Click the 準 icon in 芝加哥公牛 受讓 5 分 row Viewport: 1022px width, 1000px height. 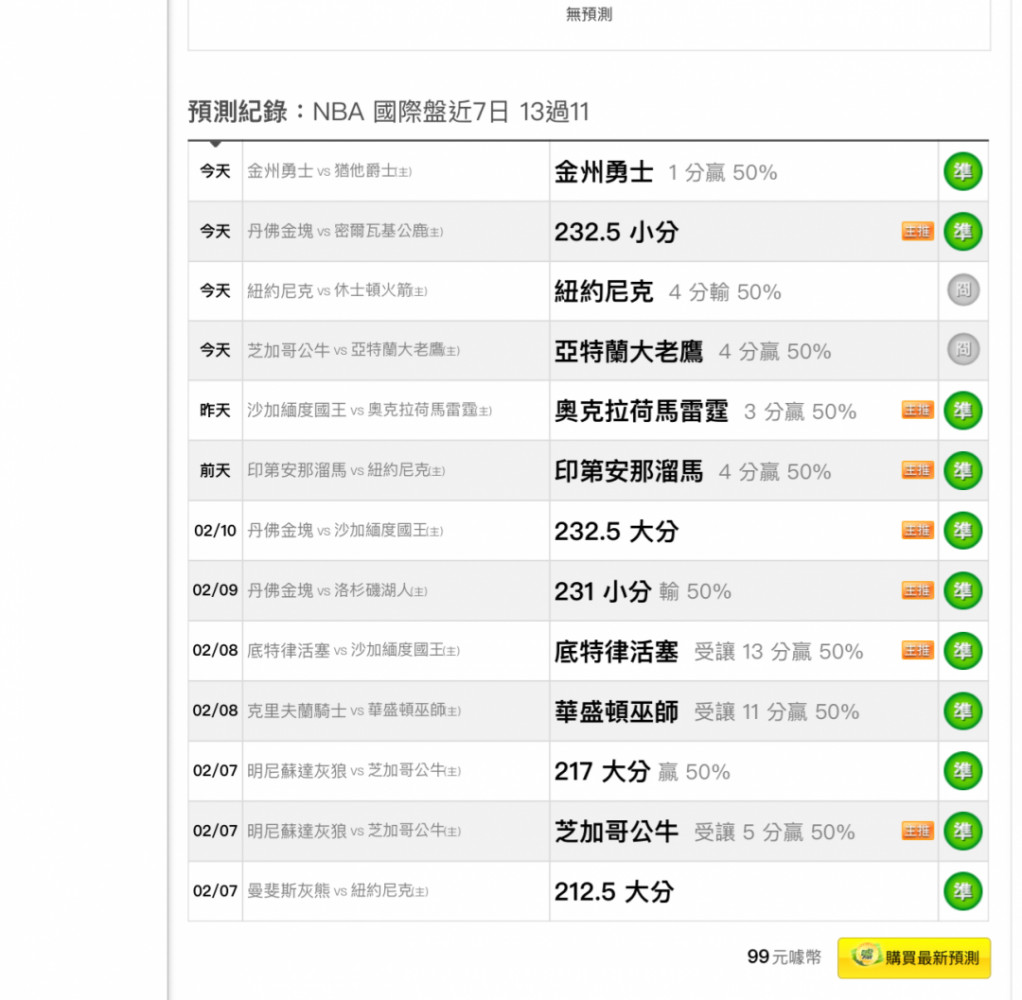(x=963, y=831)
